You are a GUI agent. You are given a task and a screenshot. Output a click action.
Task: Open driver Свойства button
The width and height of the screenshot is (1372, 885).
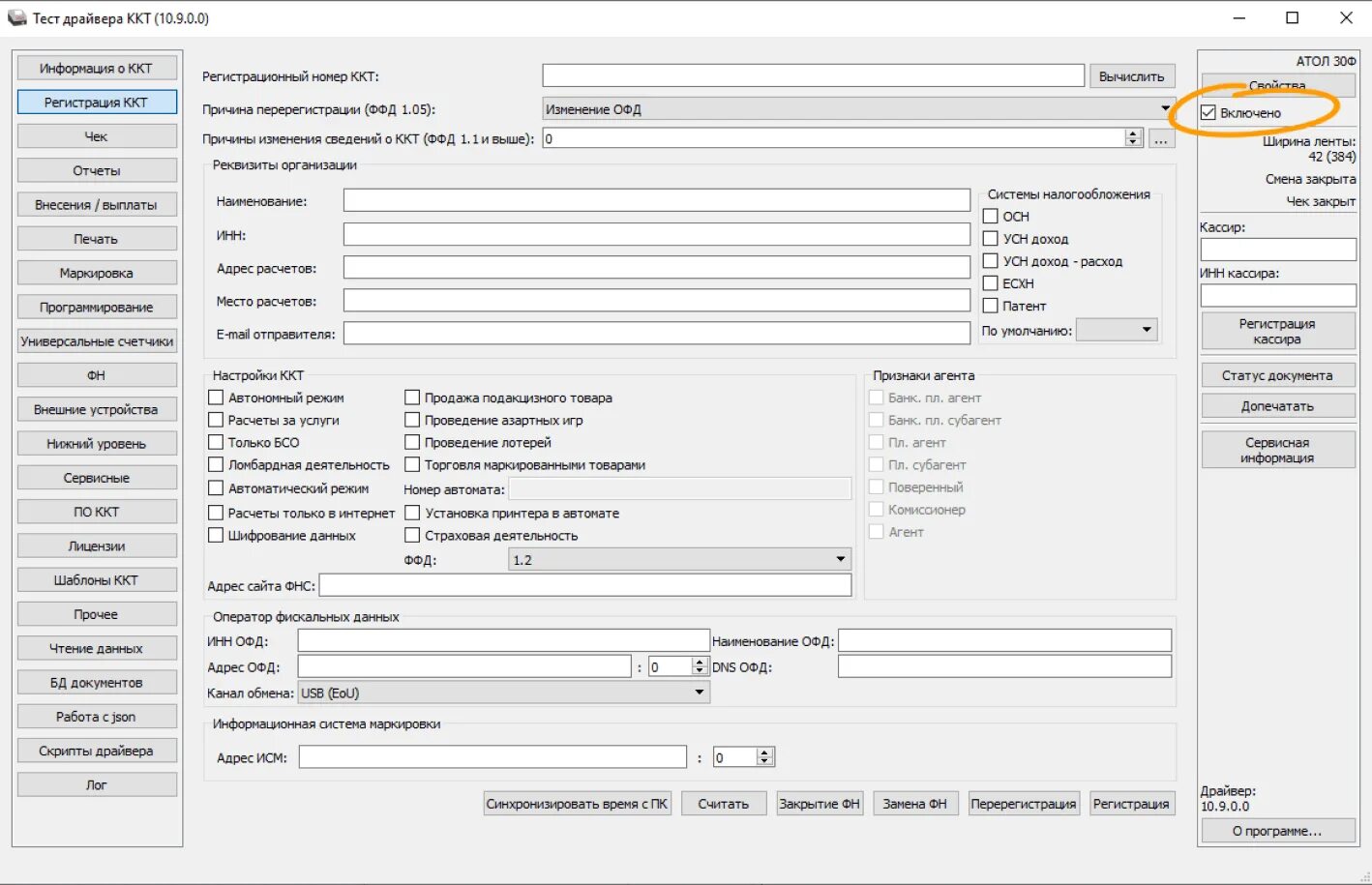[x=1277, y=85]
